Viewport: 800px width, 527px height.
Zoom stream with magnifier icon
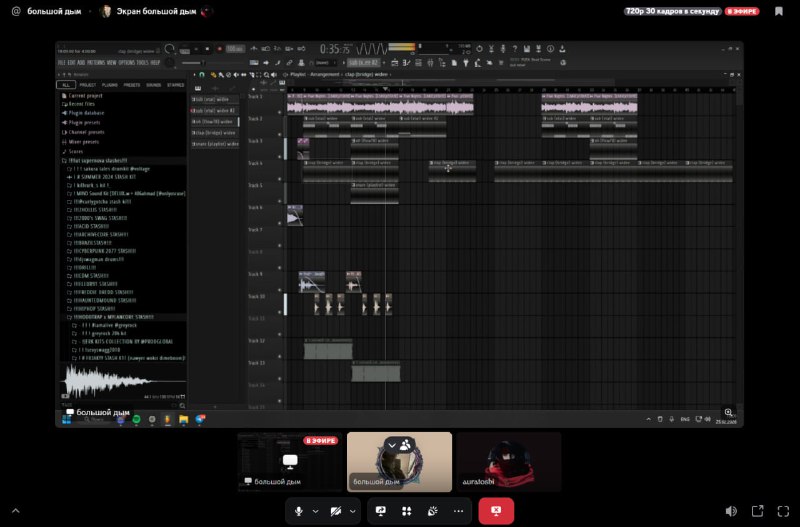[x=729, y=413]
